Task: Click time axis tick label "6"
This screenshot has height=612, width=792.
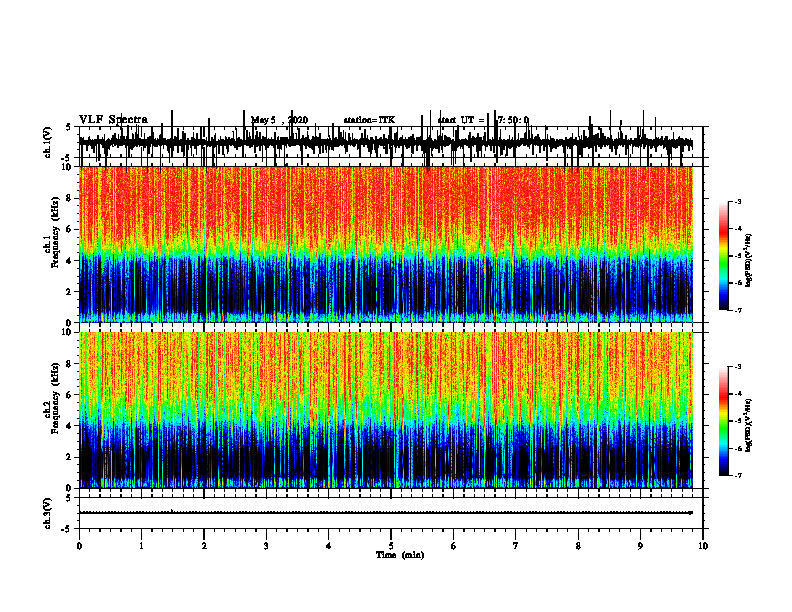Action: (454, 546)
